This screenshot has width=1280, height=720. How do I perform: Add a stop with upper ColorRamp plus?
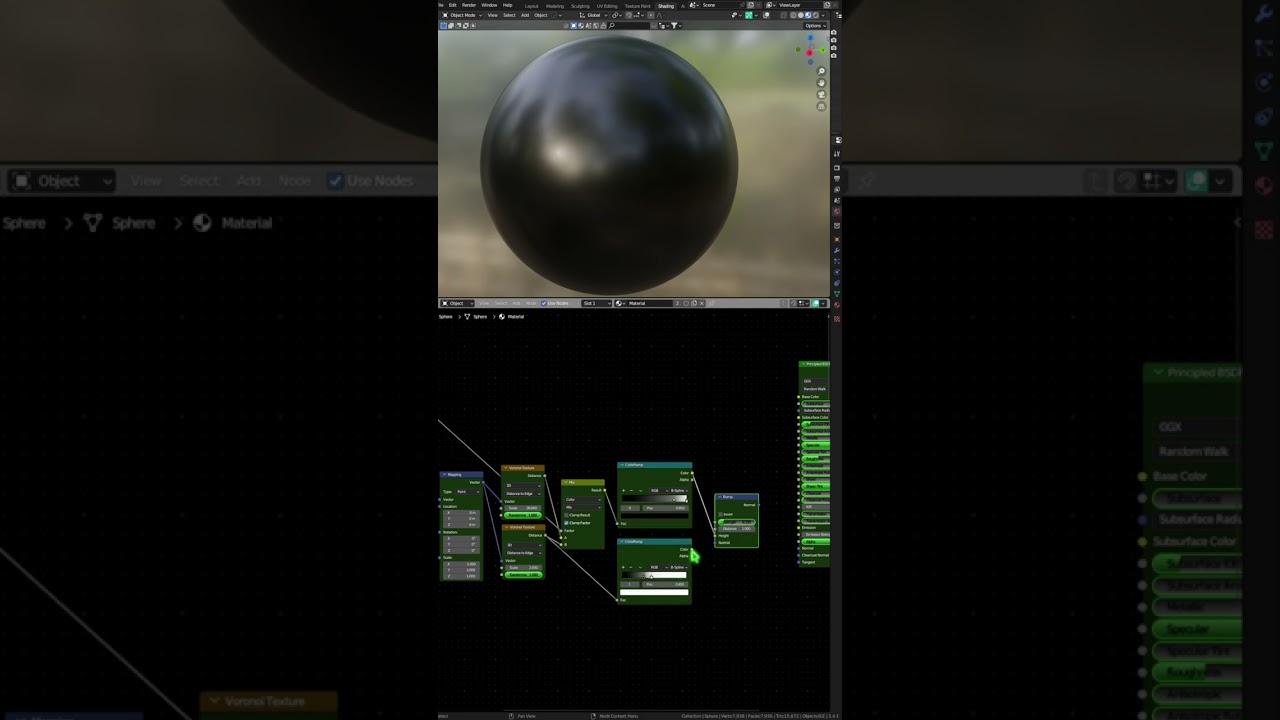point(623,491)
